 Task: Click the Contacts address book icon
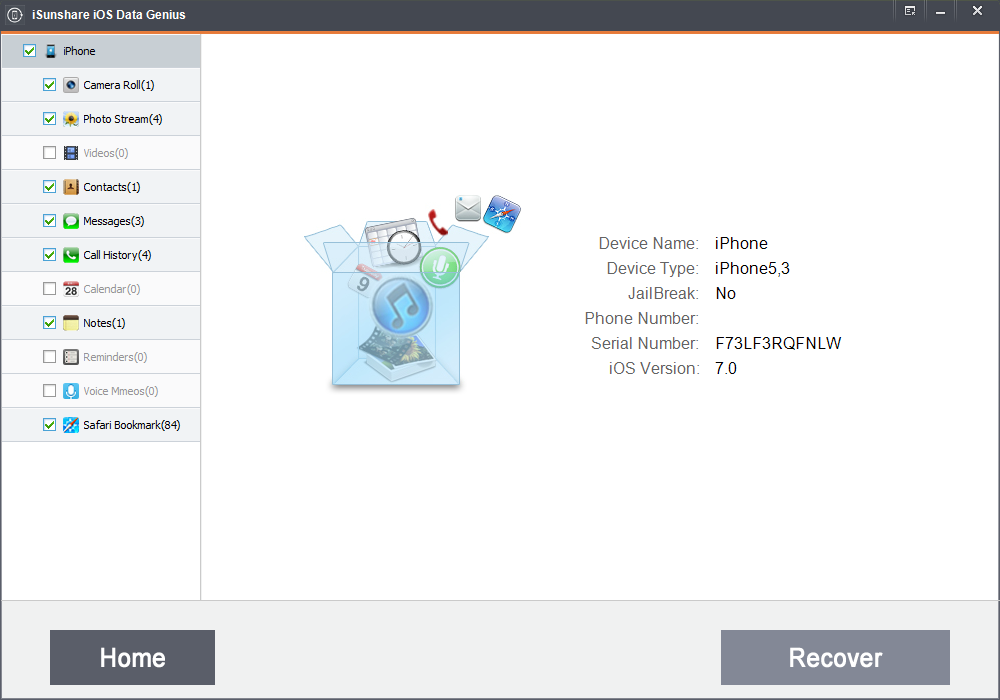point(71,187)
